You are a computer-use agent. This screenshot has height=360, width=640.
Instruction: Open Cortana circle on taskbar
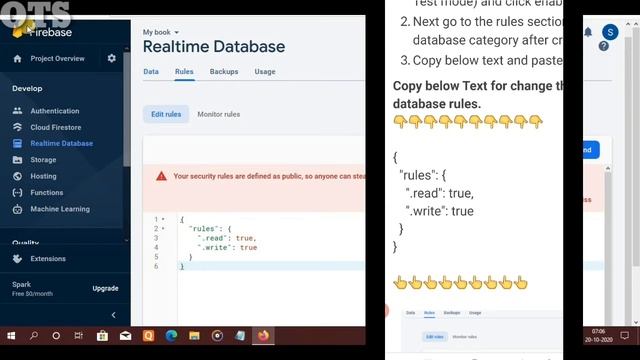[56, 336]
